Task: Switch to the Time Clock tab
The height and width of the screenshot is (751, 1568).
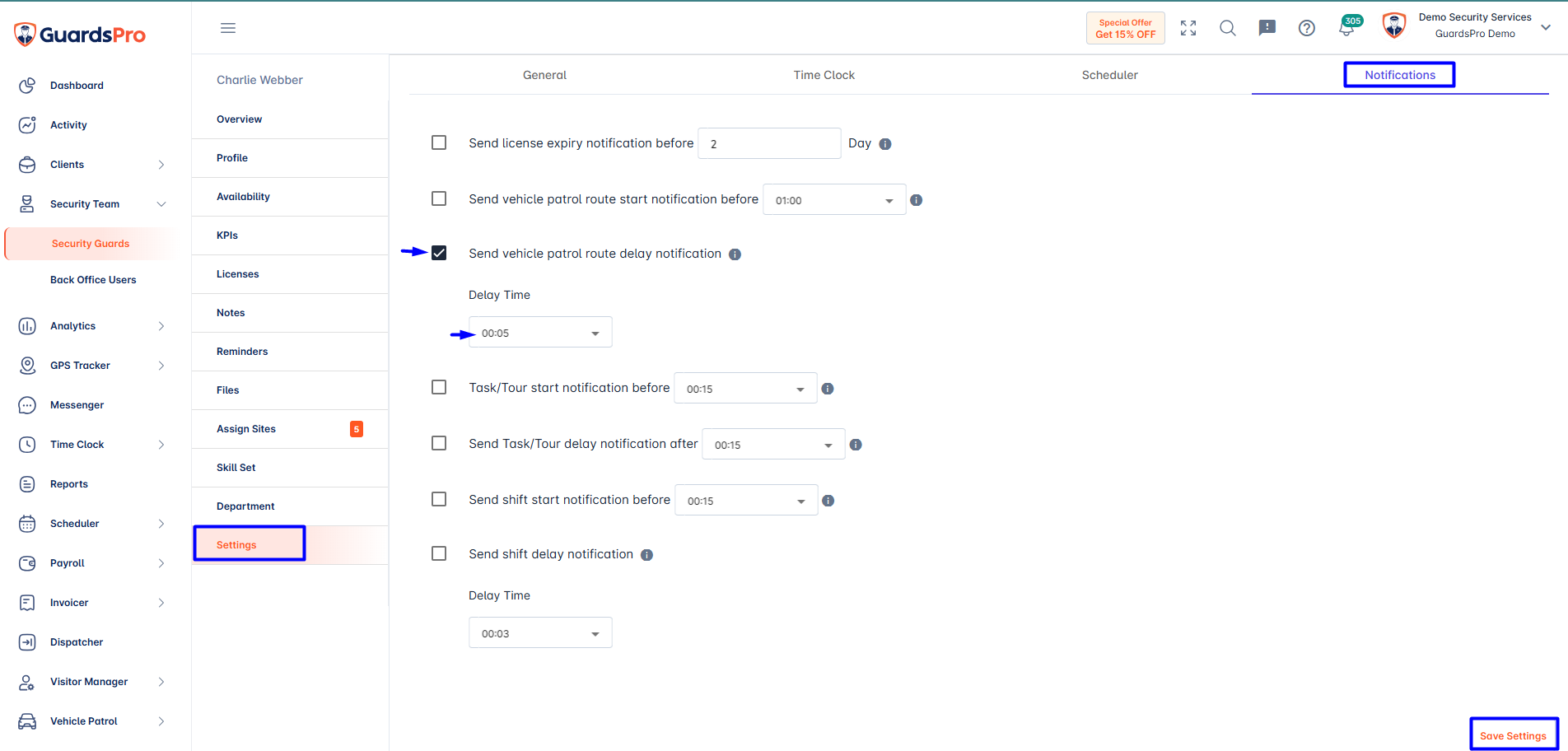Action: click(x=824, y=75)
